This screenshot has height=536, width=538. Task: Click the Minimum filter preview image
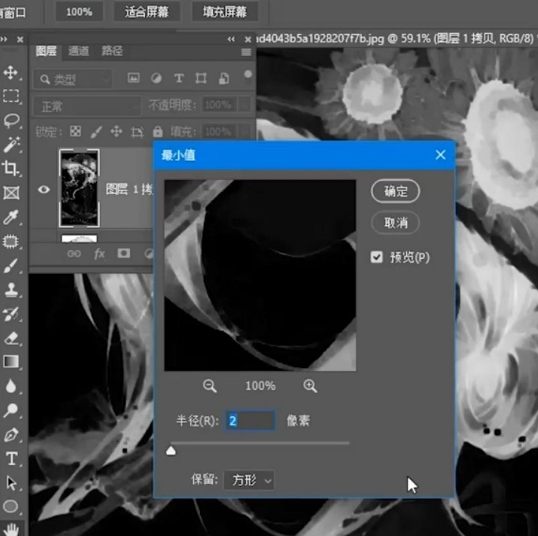(260, 275)
